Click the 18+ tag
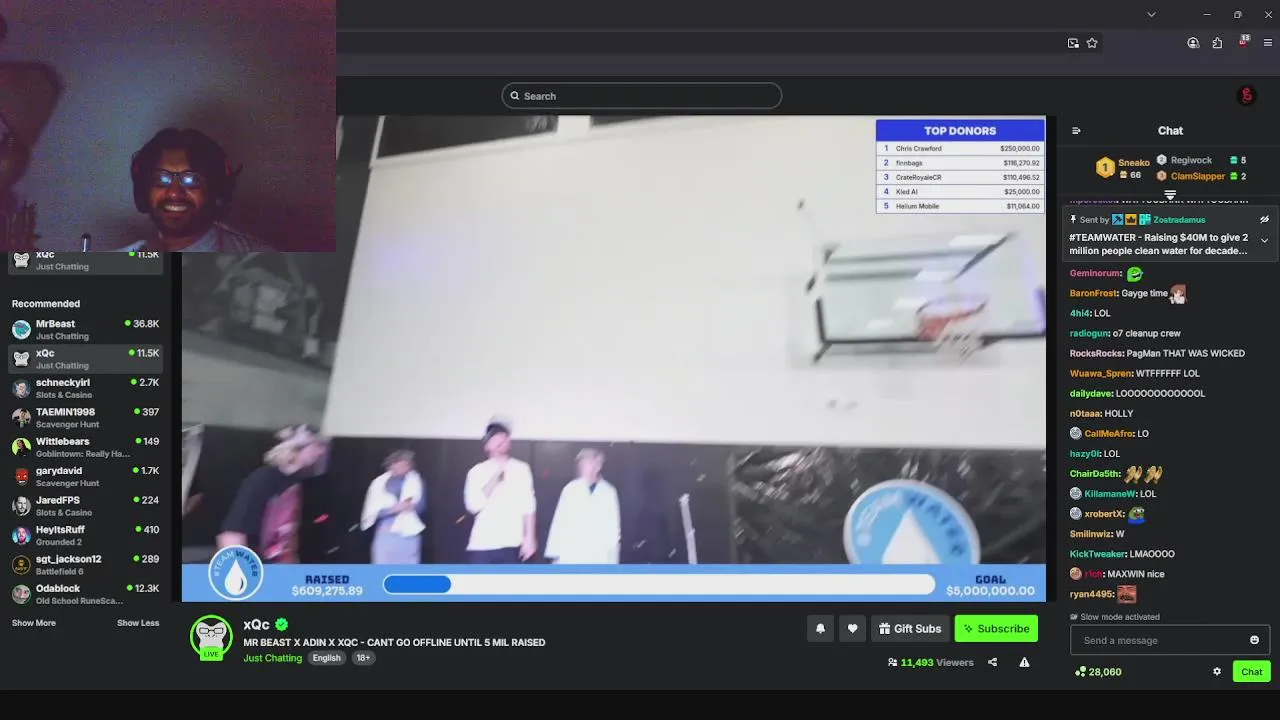 tap(363, 658)
